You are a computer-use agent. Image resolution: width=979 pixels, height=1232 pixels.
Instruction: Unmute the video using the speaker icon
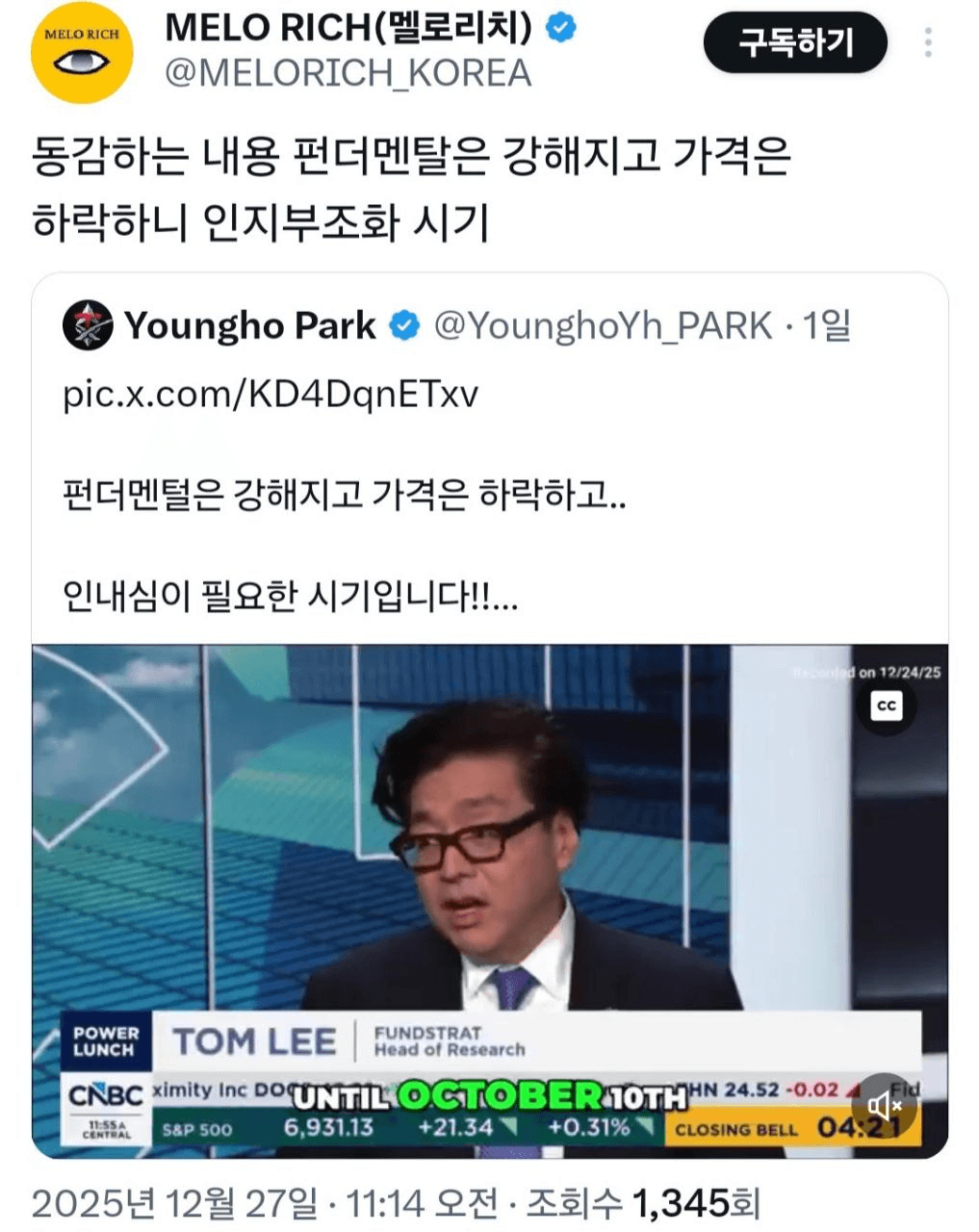(883, 1104)
